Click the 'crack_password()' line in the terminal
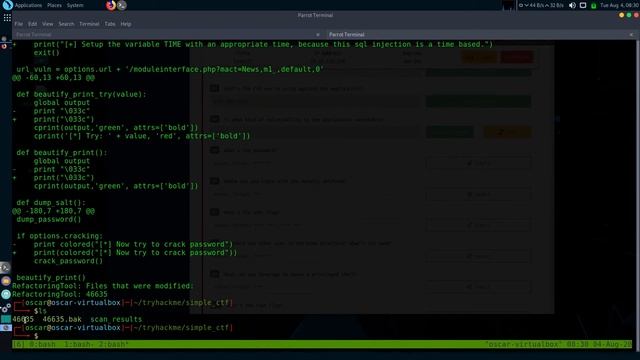This screenshot has width=640, height=360. 68,261
